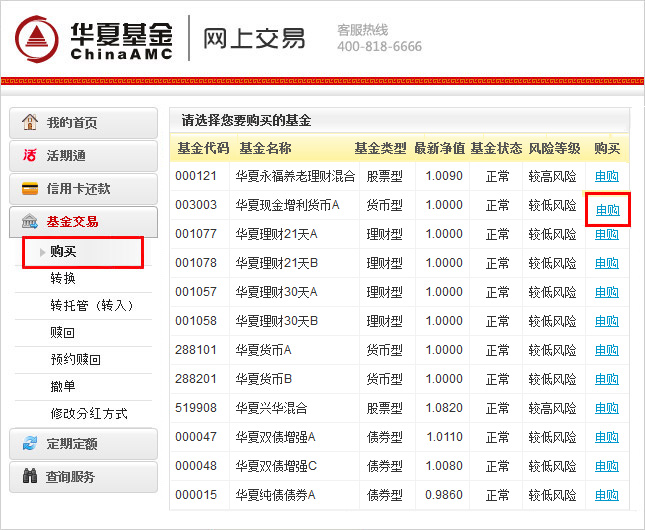The image size is (645, 530).
Task: Select 赎回 submenu item
Action: coord(63,332)
